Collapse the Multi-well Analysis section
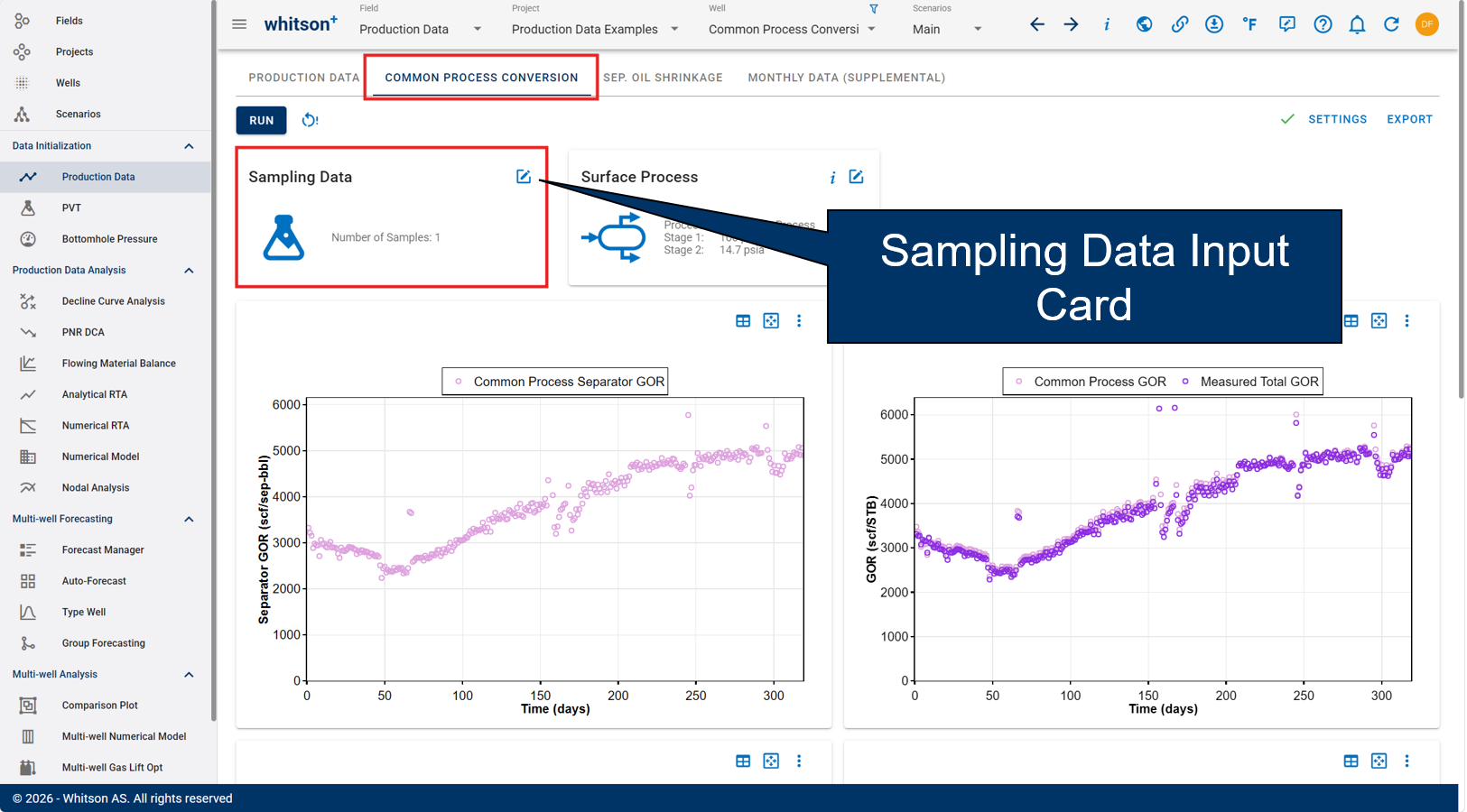The height and width of the screenshot is (812, 1467). (189, 675)
